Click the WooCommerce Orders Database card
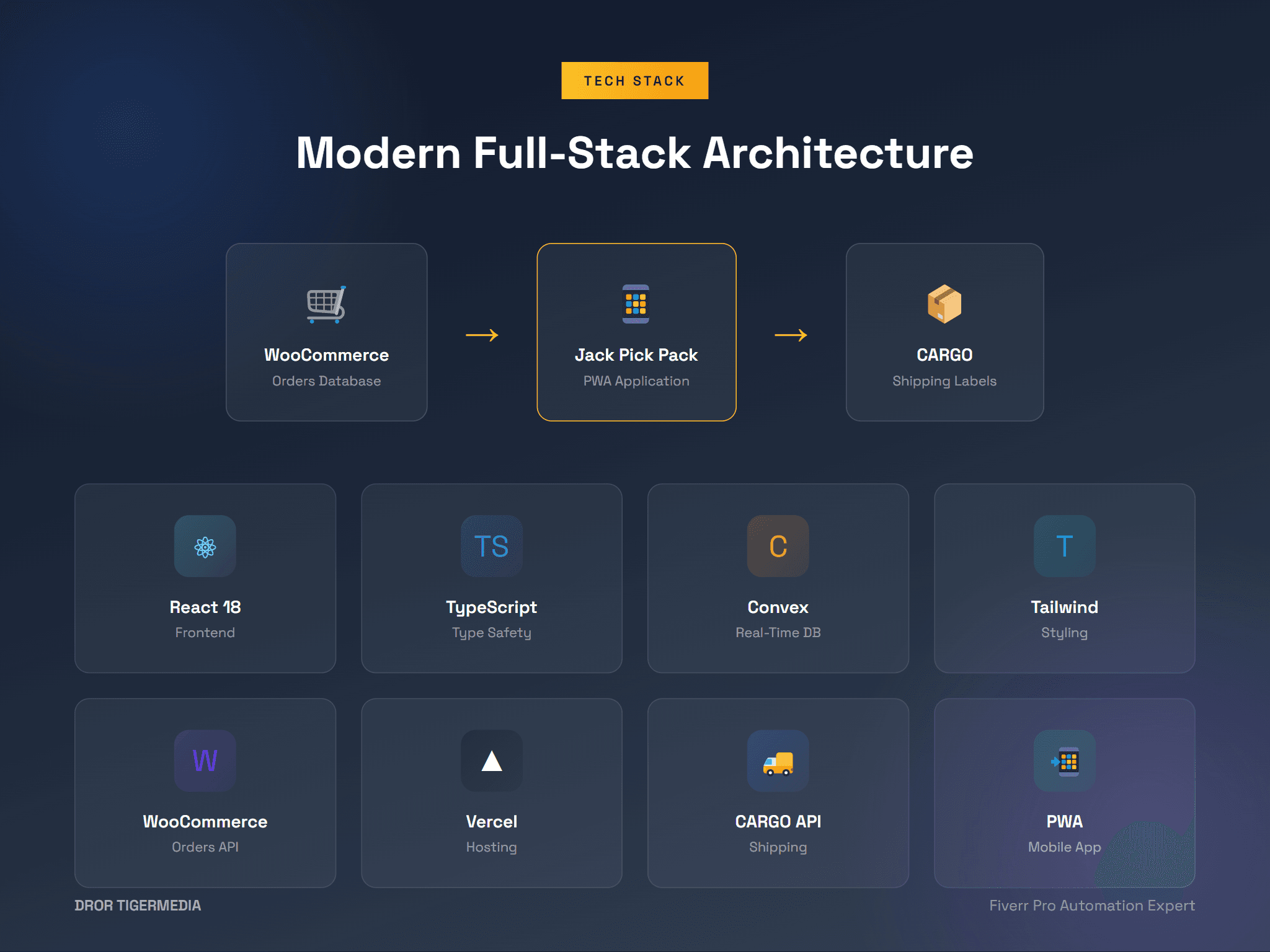 point(326,332)
